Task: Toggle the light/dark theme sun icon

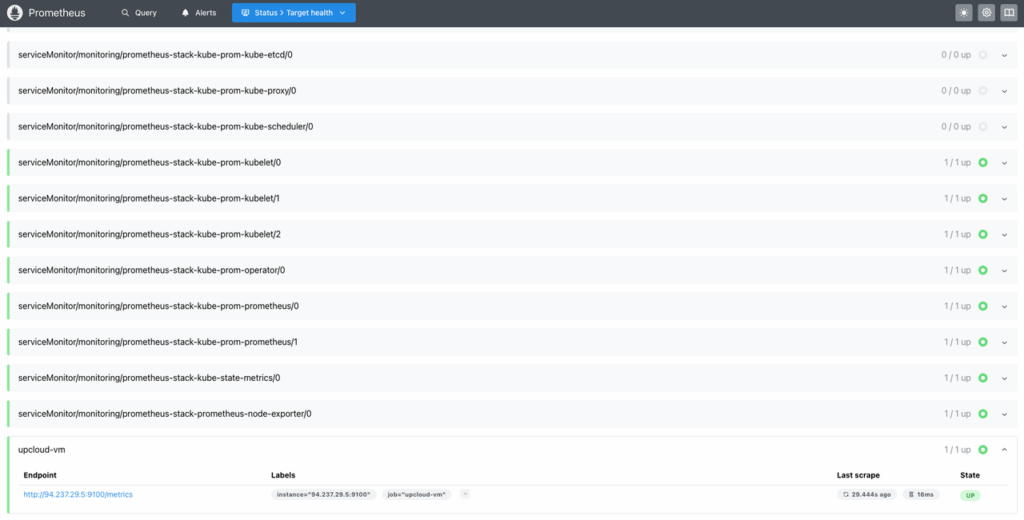Action: [x=964, y=12]
